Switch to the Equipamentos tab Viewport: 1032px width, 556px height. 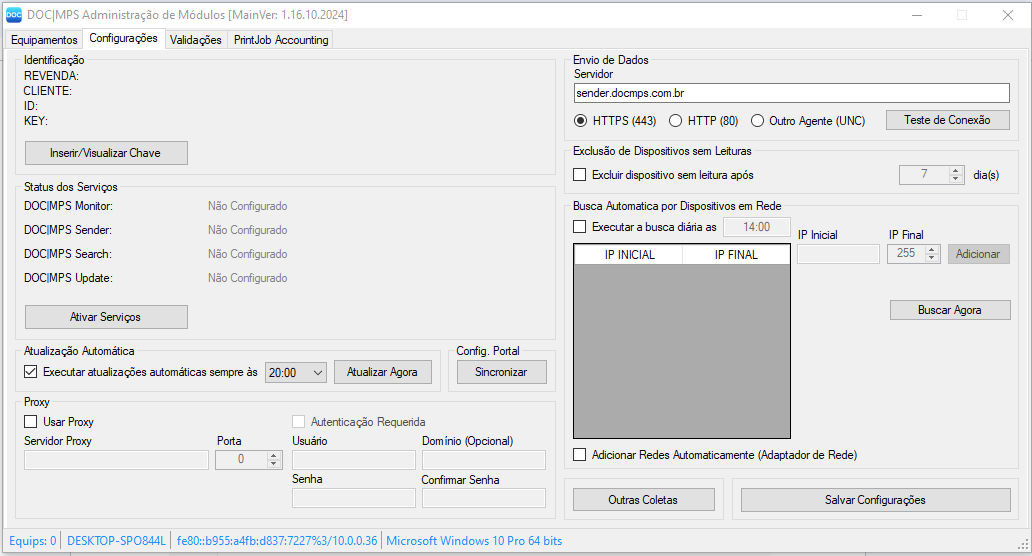44,39
